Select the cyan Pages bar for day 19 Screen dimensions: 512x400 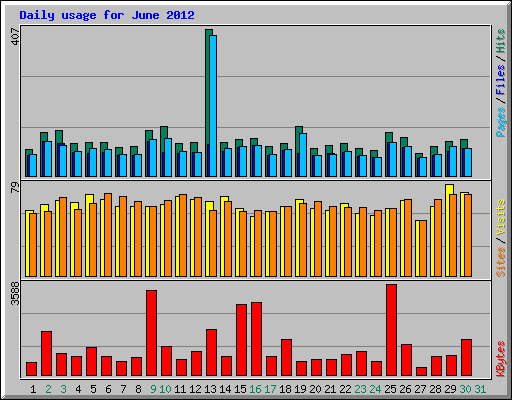pyautogui.click(x=303, y=155)
